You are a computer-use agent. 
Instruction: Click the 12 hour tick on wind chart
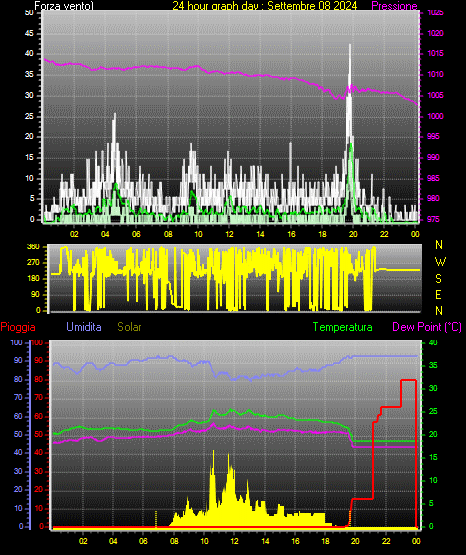[x=229, y=234]
